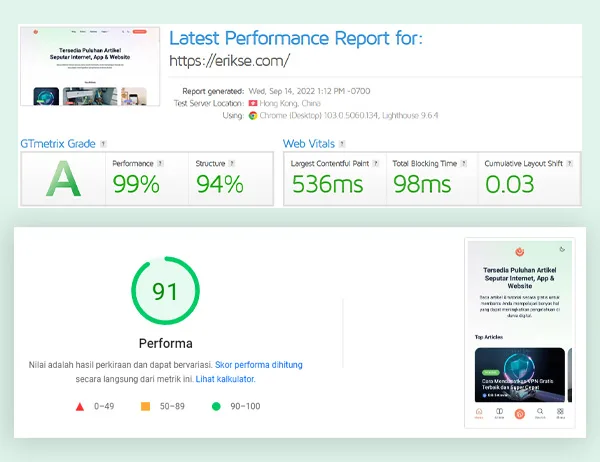Viewport: 600px width, 462px height.
Task: Tap the Home tab in mobile bottom navigation
Action: coord(479,412)
